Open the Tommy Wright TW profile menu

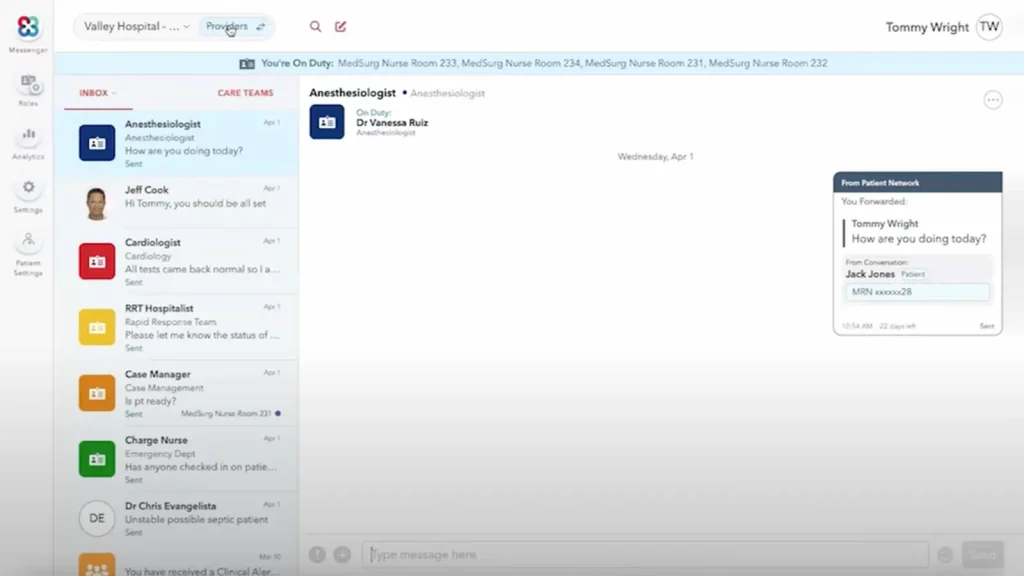click(988, 27)
